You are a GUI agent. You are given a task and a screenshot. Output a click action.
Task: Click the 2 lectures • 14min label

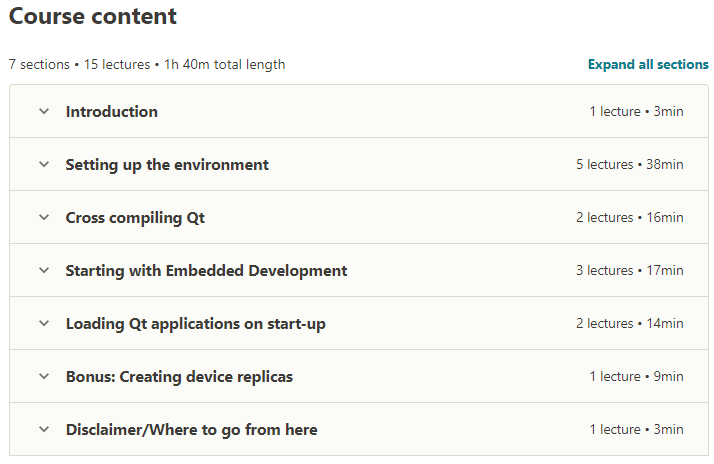pyautogui.click(x=629, y=324)
